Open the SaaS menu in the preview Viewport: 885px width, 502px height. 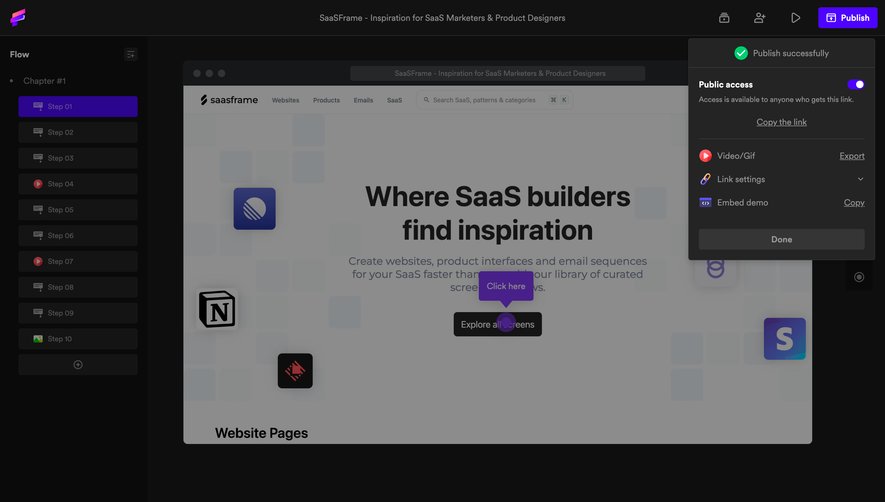(x=395, y=100)
